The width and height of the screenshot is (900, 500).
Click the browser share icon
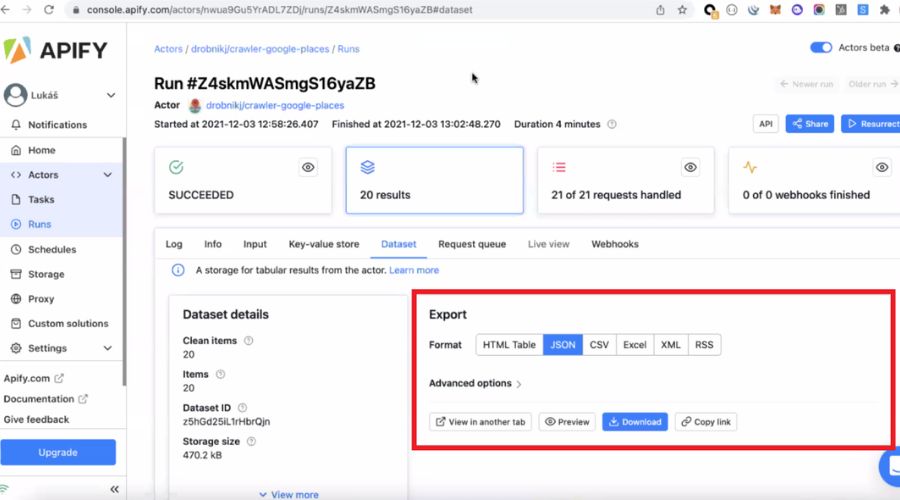660,10
